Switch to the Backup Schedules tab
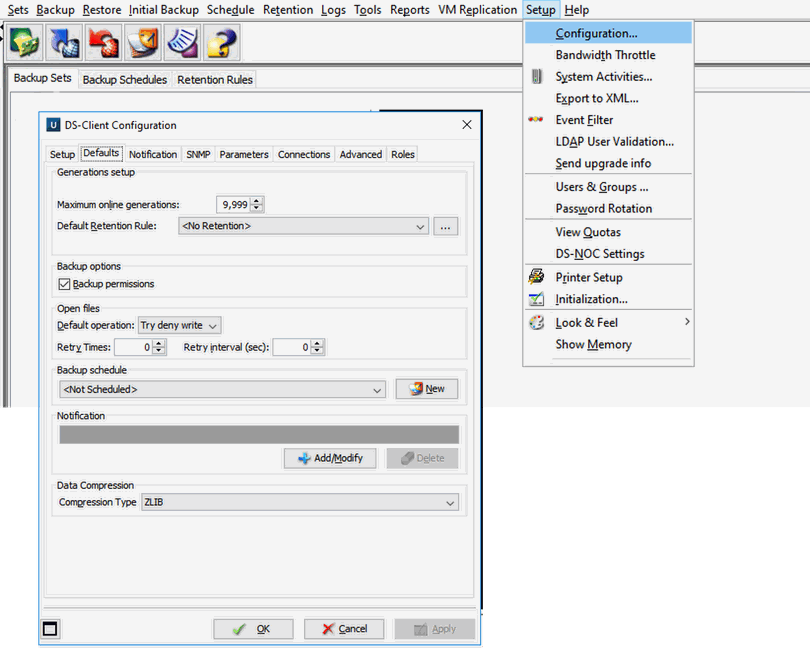The height and width of the screenshot is (648, 810). point(124,80)
